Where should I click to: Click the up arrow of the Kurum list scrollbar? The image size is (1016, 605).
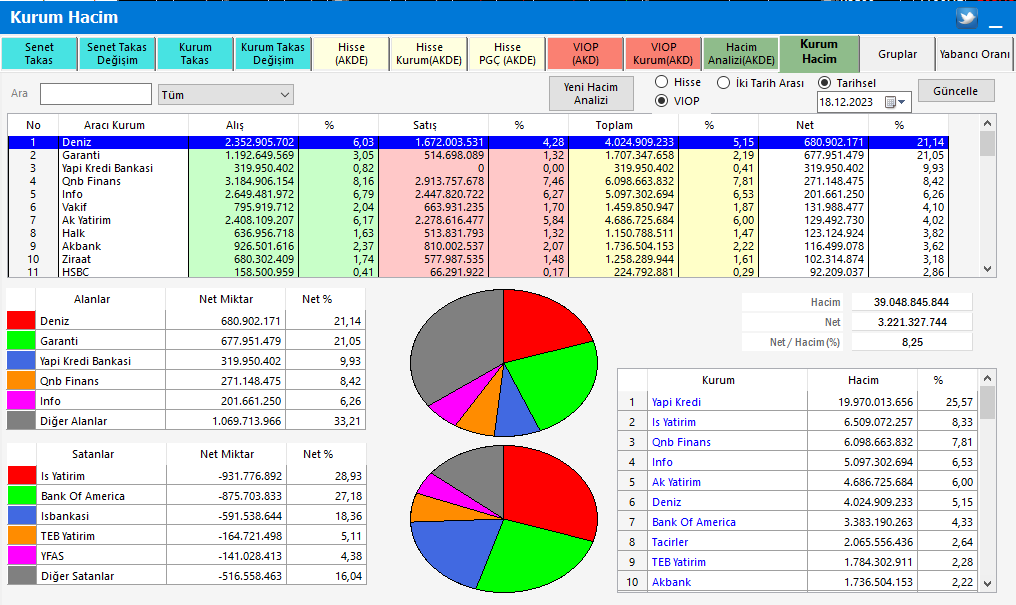pyautogui.click(x=987, y=378)
